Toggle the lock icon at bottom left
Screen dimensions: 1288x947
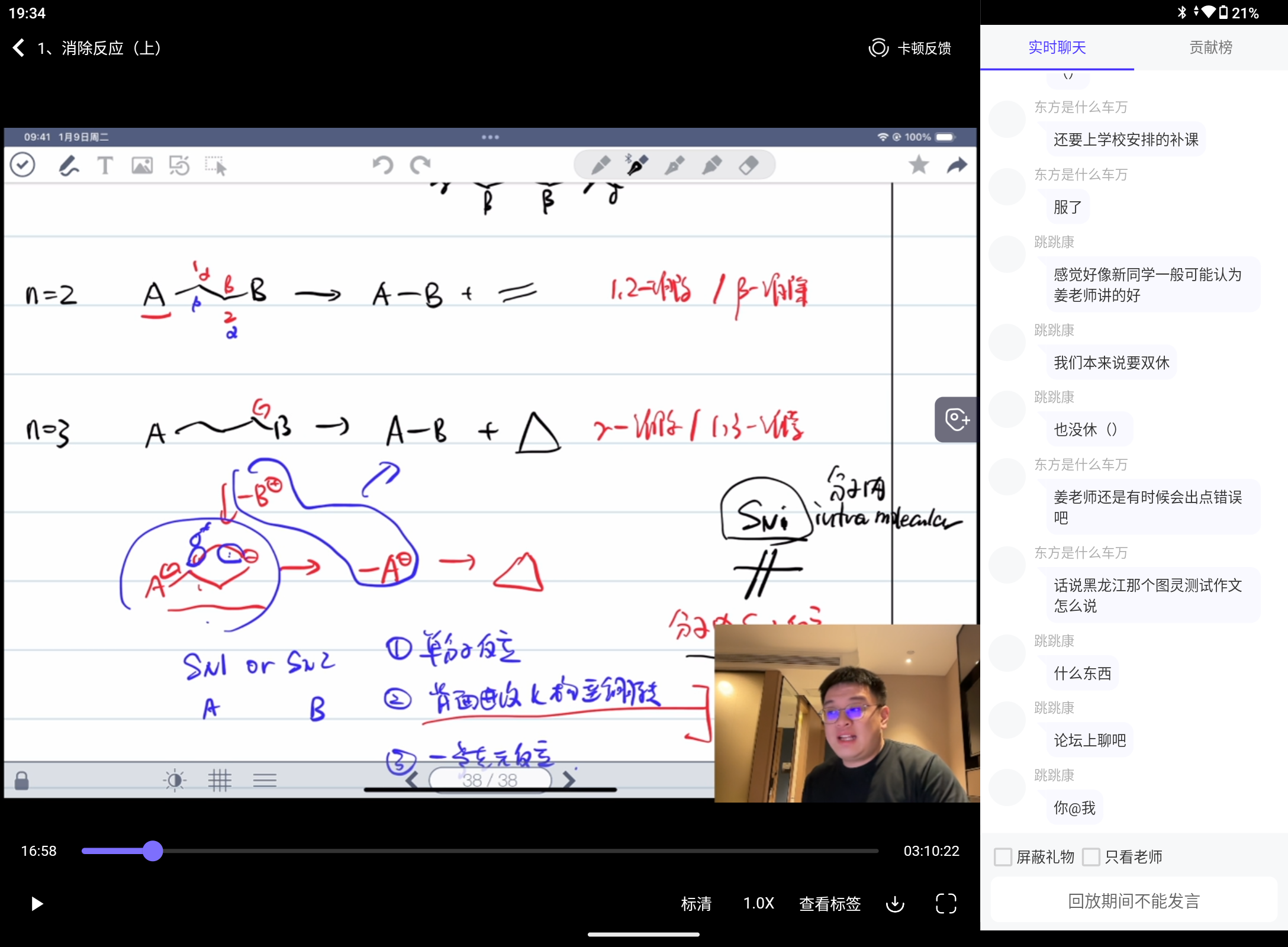click(x=22, y=781)
